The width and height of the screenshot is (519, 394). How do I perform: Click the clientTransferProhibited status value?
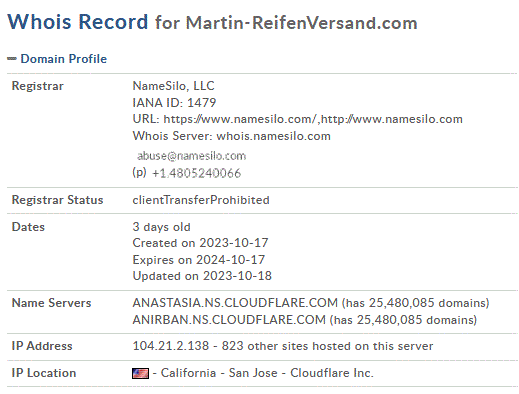tap(201, 200)
